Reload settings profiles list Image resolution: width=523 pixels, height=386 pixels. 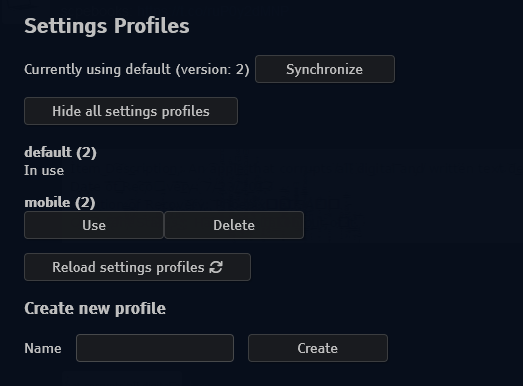coord(137,267)
